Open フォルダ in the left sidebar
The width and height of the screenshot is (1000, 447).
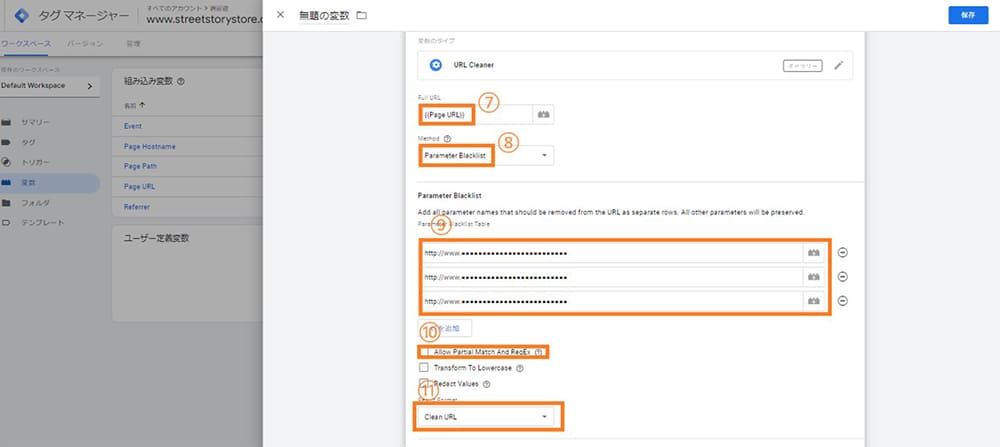[35, 203]
